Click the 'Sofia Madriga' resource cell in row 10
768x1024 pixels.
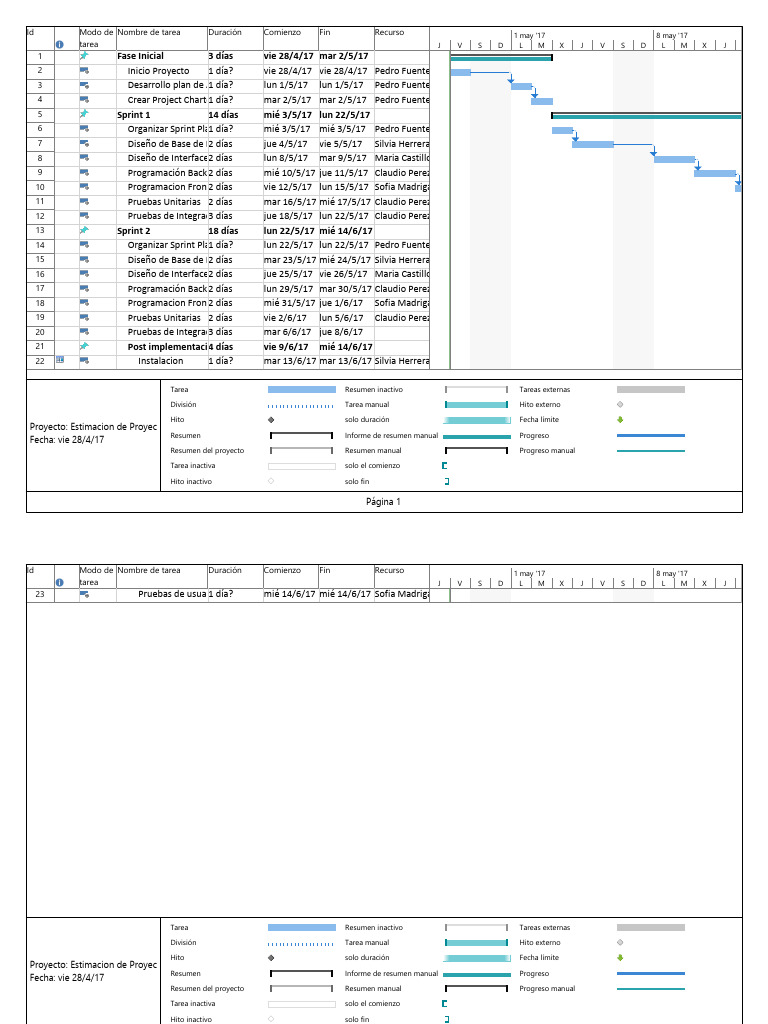(402, 187)
